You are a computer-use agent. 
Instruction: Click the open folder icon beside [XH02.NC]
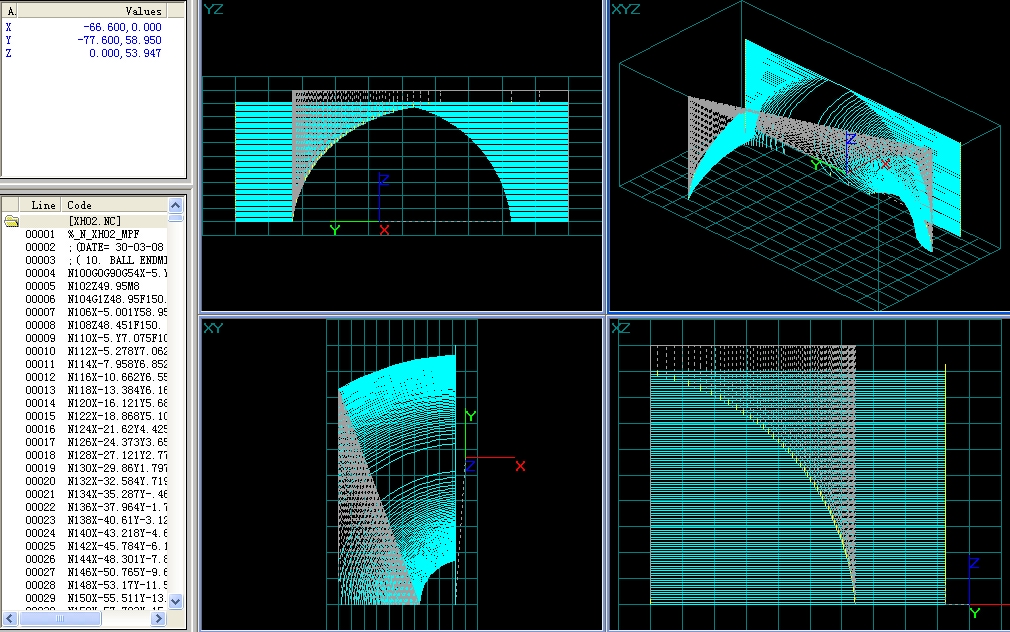(x=12, y=222)
